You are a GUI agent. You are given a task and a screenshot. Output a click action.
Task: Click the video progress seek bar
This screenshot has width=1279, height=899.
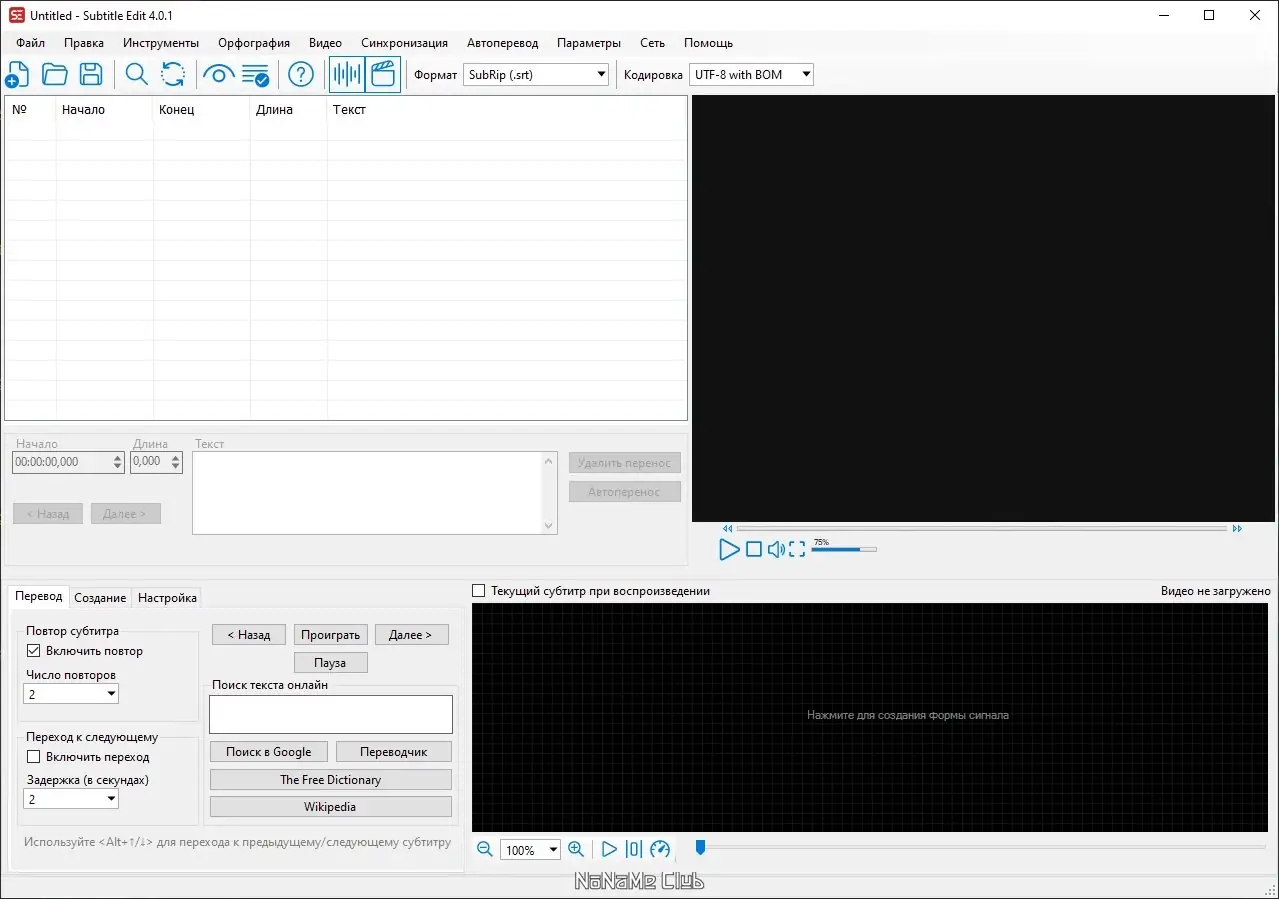click(x=982, y=528)
